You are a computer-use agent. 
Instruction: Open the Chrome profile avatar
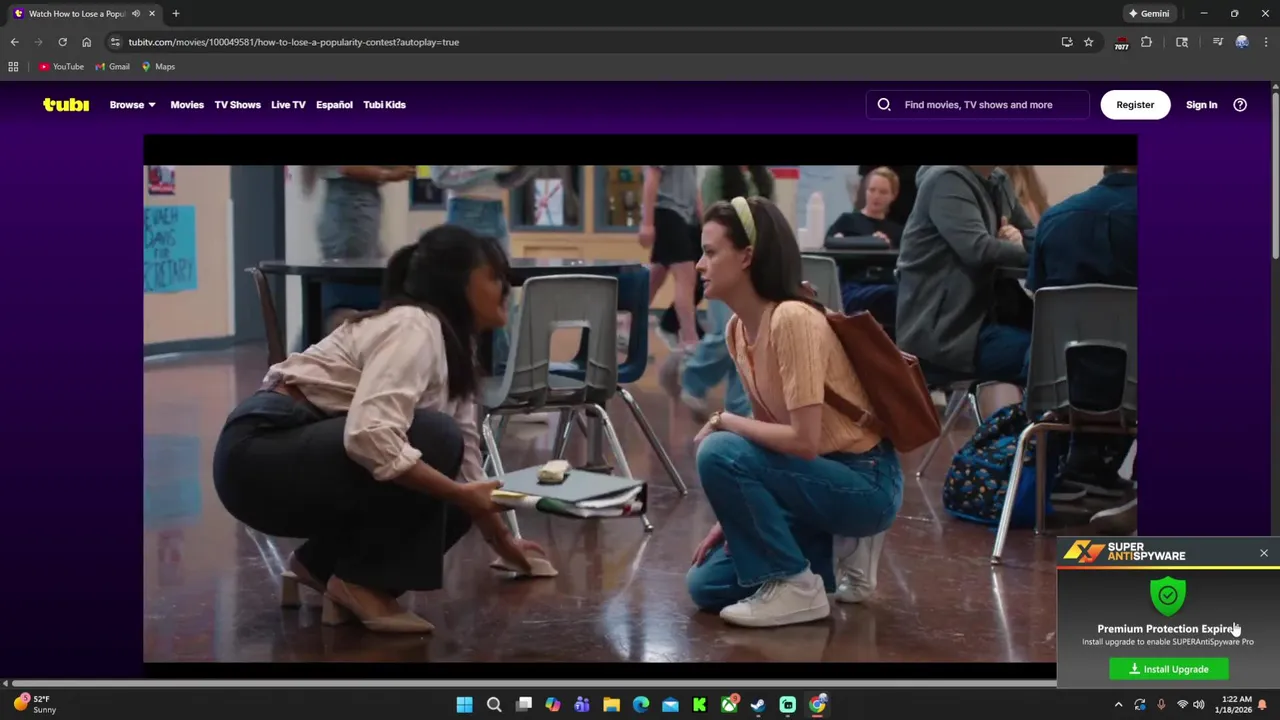[x=1242, y=42]
